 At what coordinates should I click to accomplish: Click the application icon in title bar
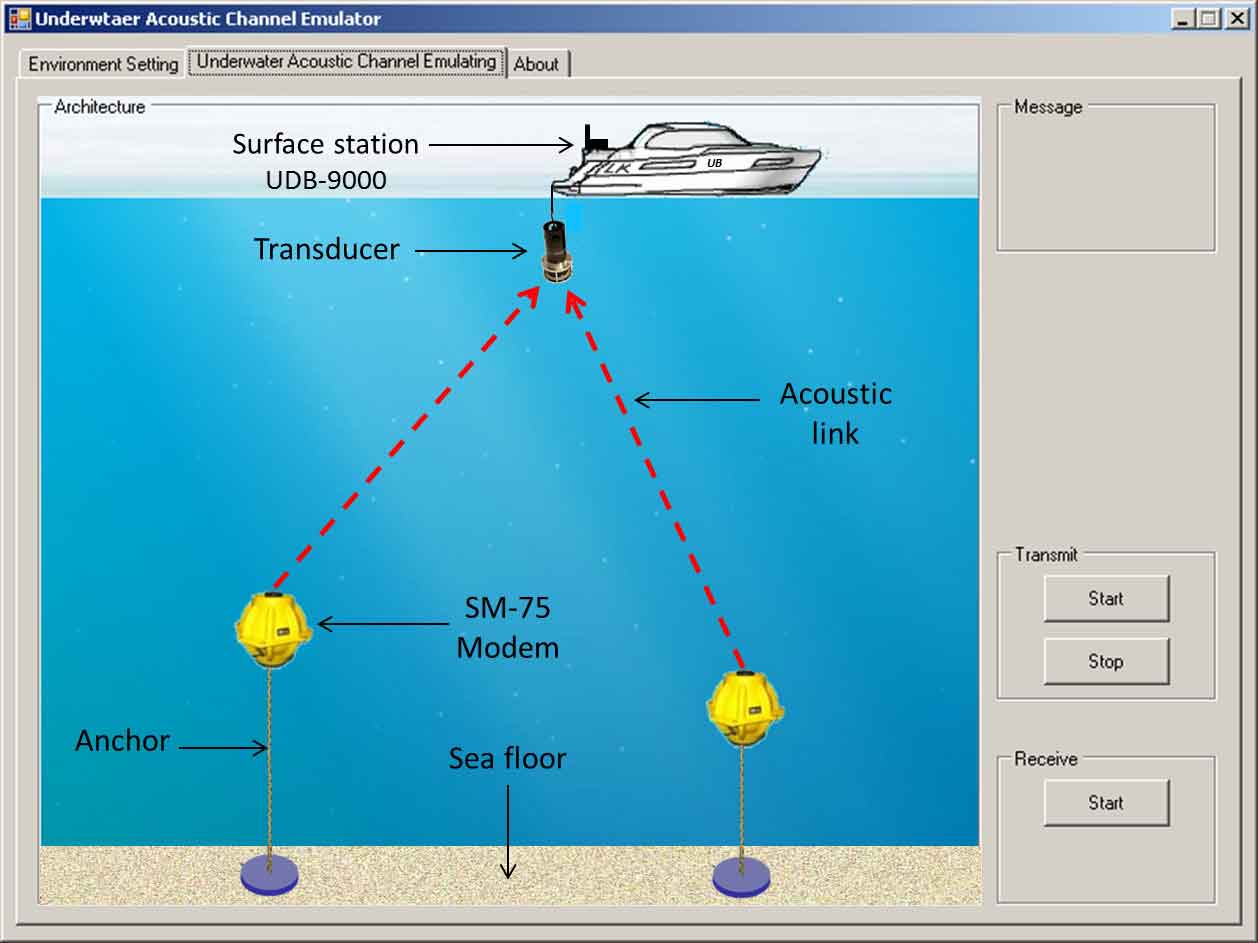(x=19, y=18)
